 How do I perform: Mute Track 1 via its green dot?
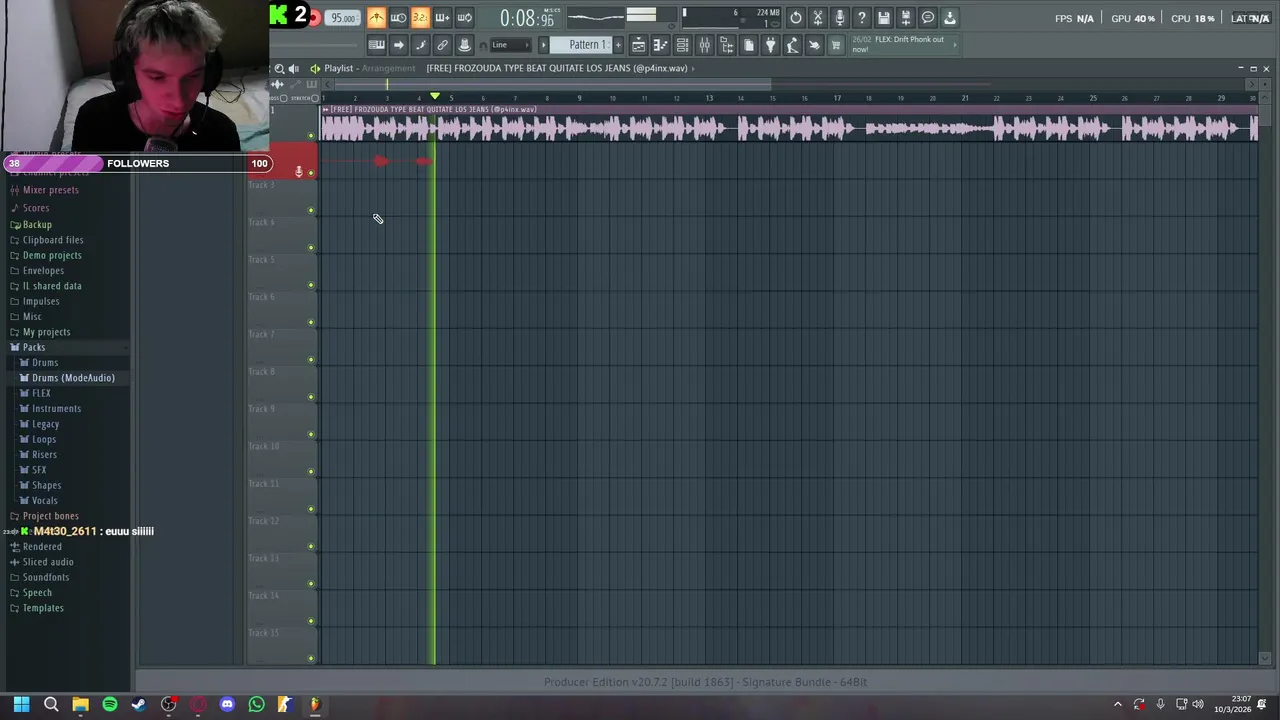tap(311, 135)
